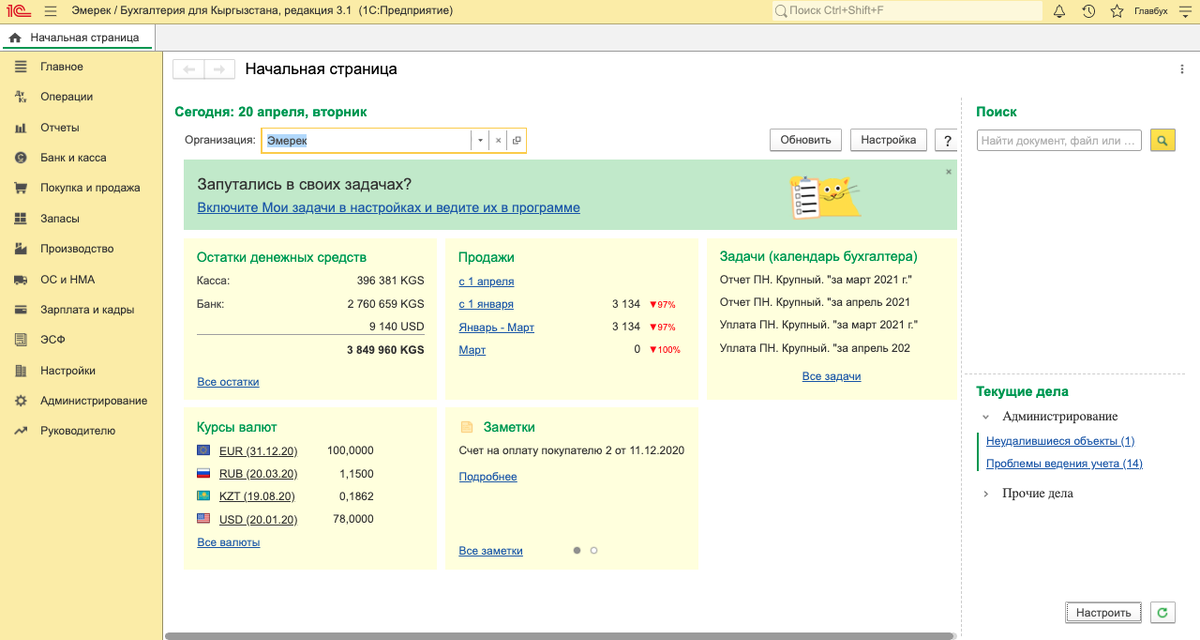Follow the Включите Мои задачи link
The height and width of the screenshot is (640, 1200).
(388, 208)
